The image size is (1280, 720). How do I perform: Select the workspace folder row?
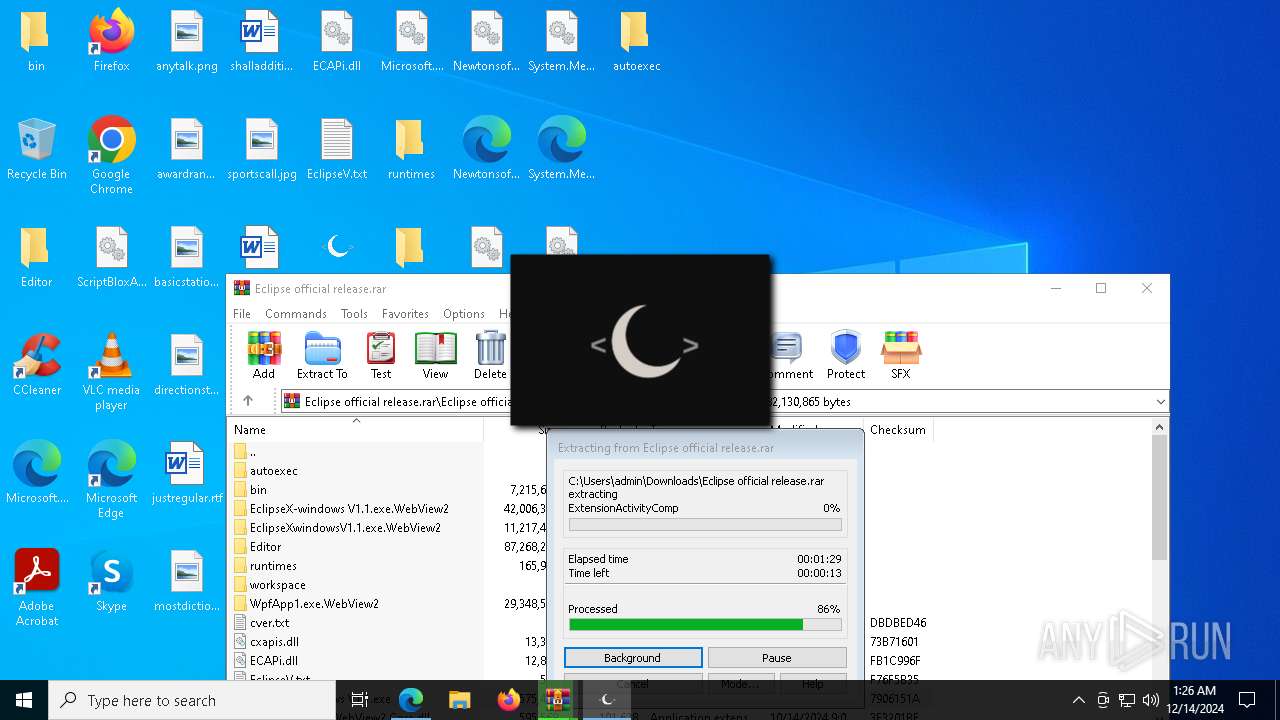277,585
